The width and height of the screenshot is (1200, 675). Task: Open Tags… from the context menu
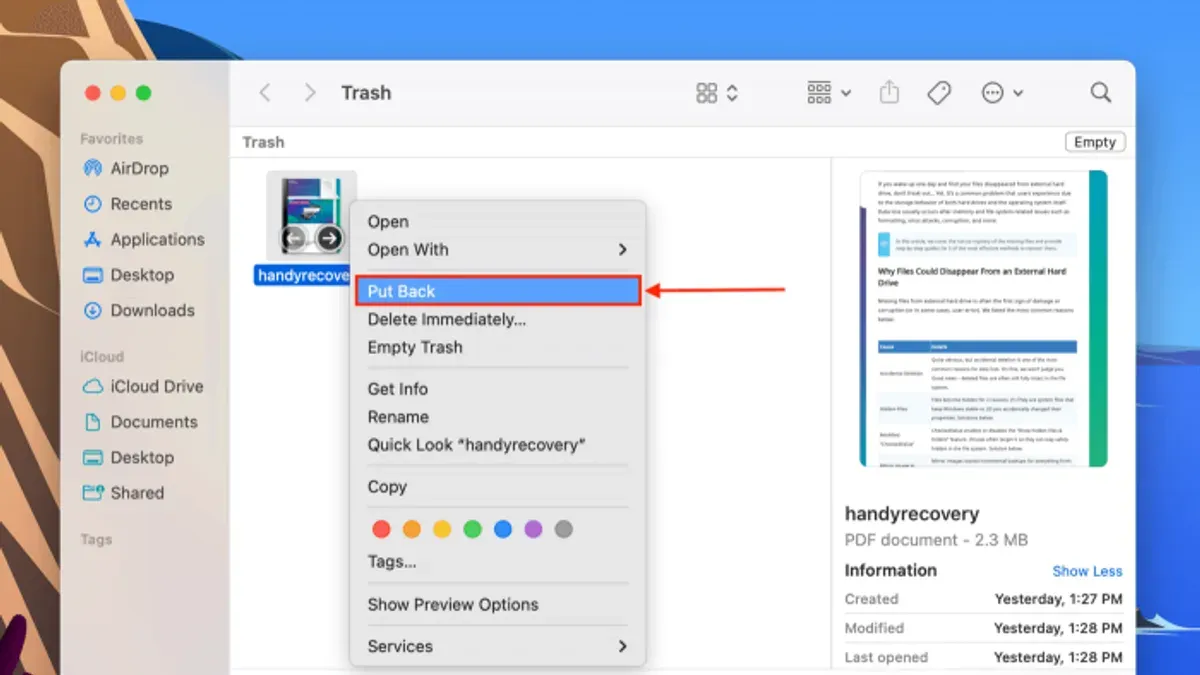click(x=498, y=562)
